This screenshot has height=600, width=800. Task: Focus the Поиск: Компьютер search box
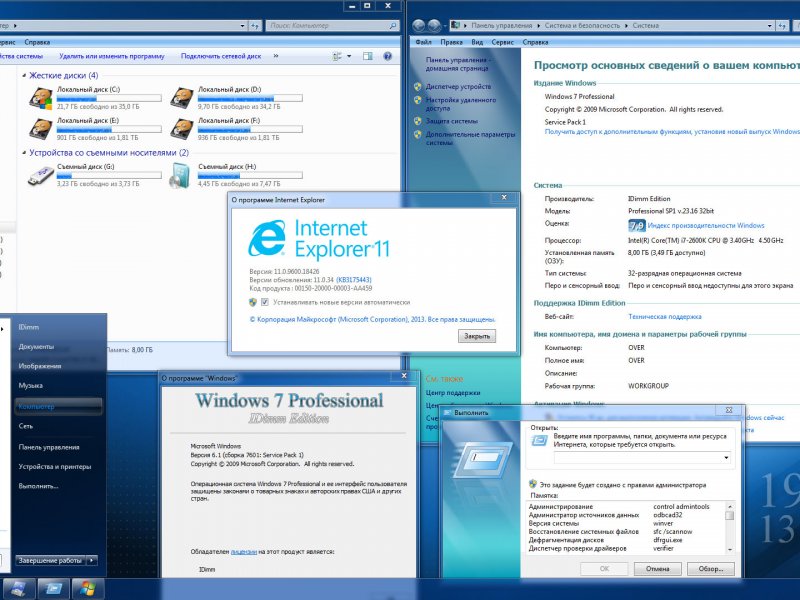(328, 26)
